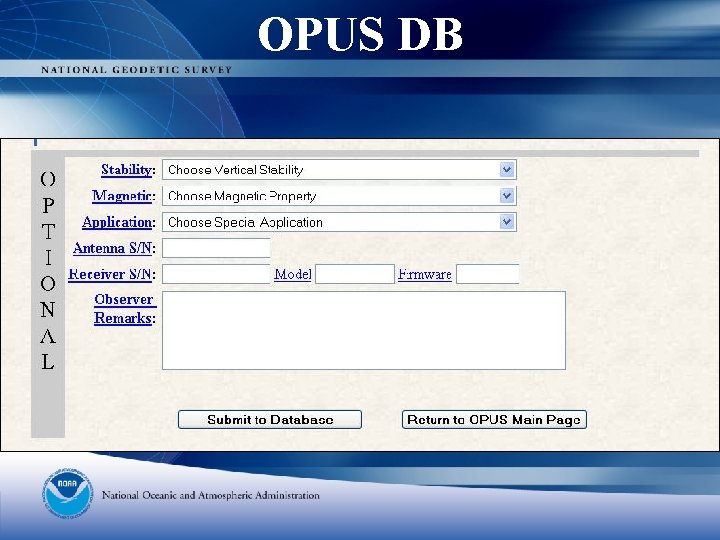The height and width of the screenshot is (540, 720).
Task: Click the Submit to Database button
Action: coord(270,420)
